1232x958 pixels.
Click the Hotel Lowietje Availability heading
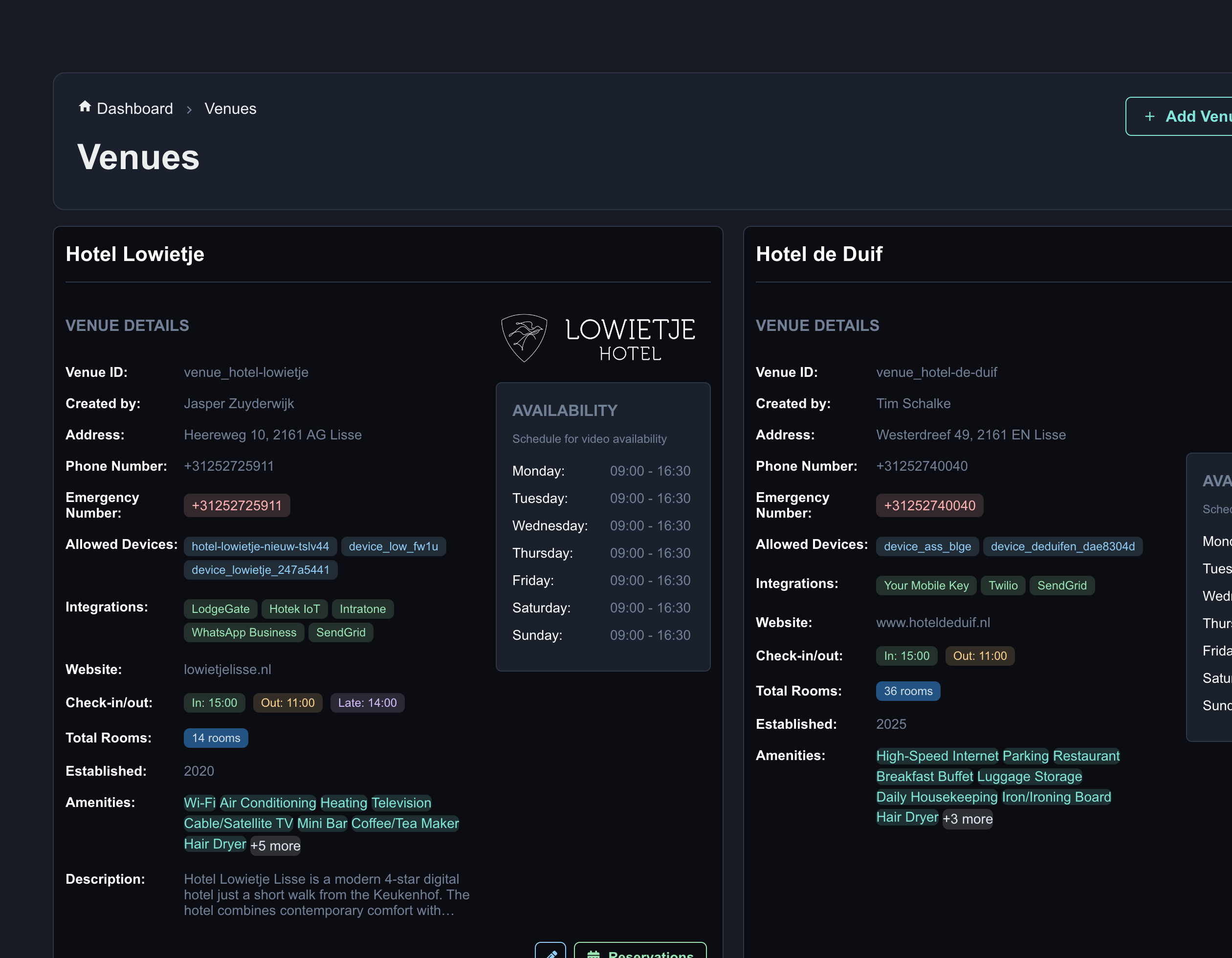[x=565, y=411]
